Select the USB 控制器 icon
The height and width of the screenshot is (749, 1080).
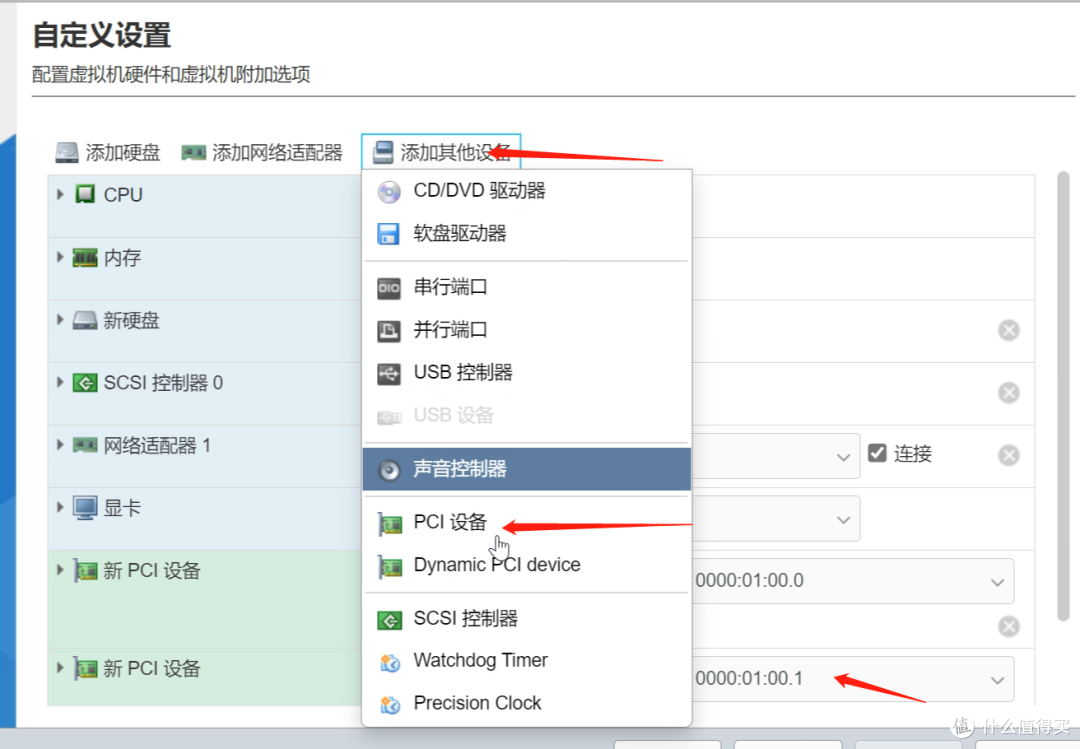pyautogui.click(x=390, y=372)
